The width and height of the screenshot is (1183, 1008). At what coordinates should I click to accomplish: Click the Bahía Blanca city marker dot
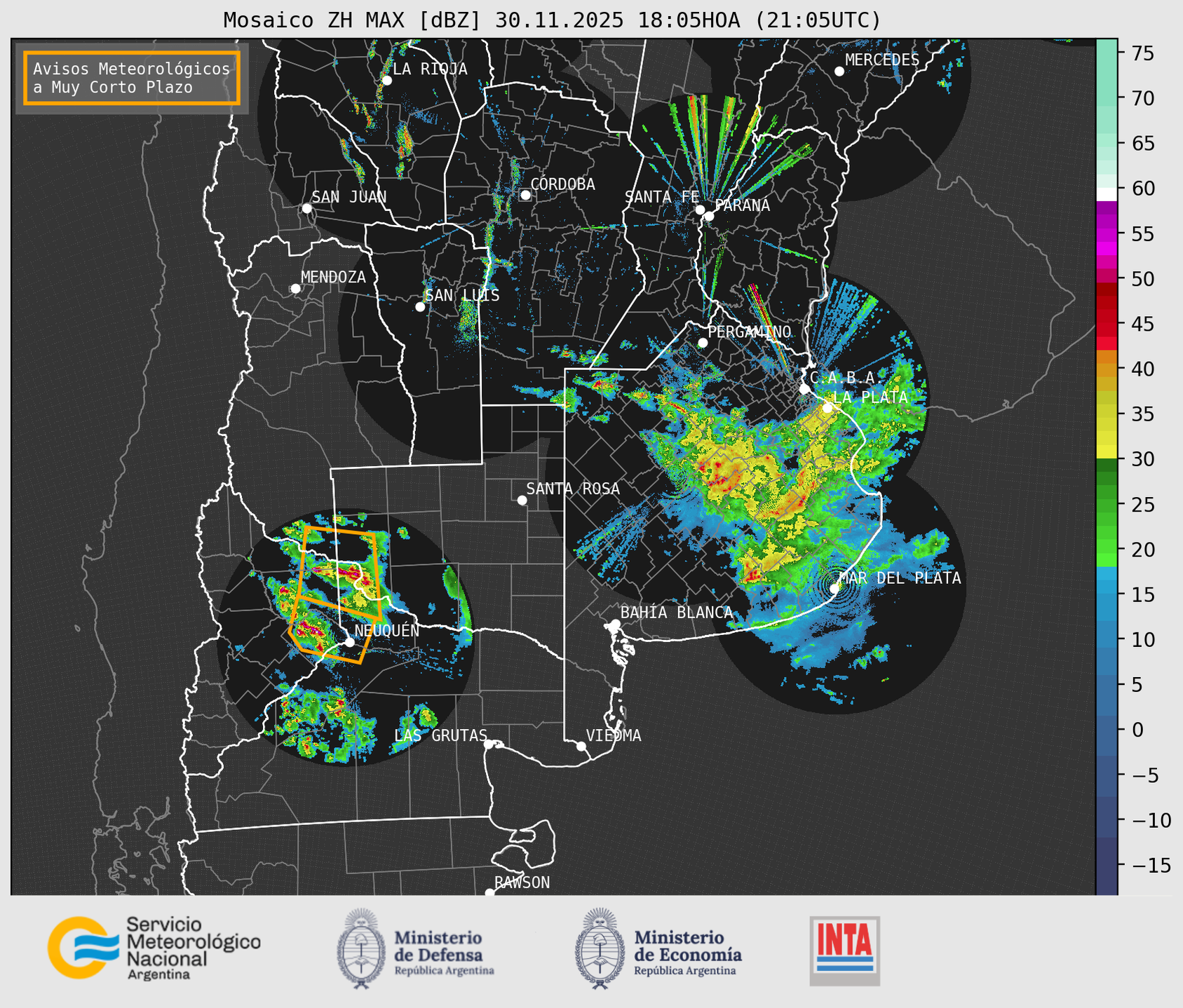tap(615, 624)
